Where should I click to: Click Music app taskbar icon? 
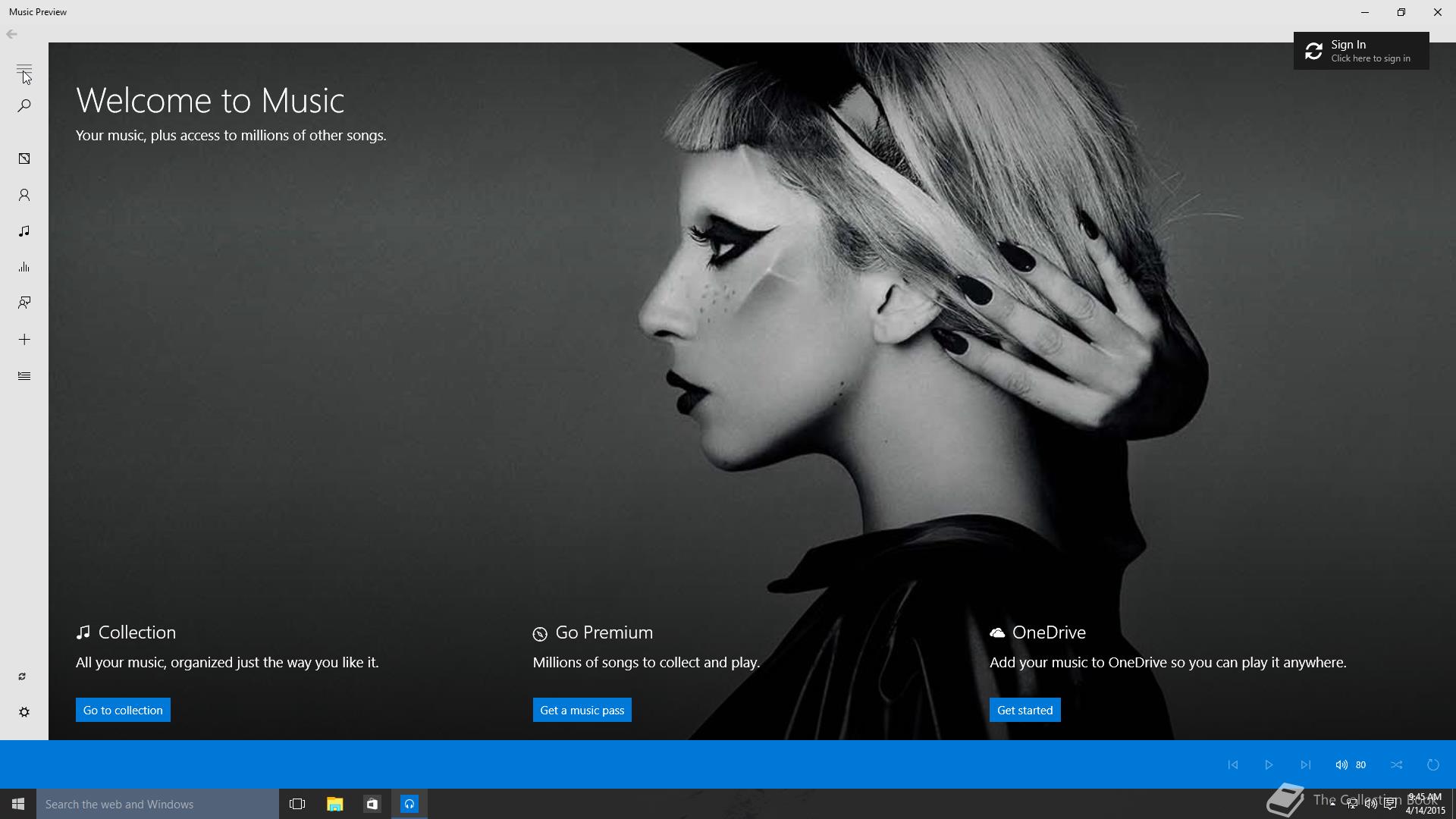[x=409, y=804]
